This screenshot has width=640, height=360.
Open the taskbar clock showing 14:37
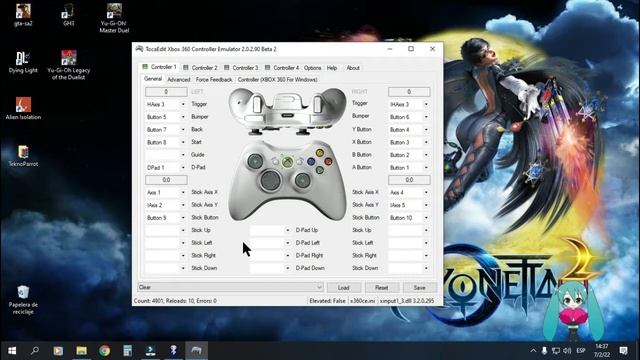602,351
